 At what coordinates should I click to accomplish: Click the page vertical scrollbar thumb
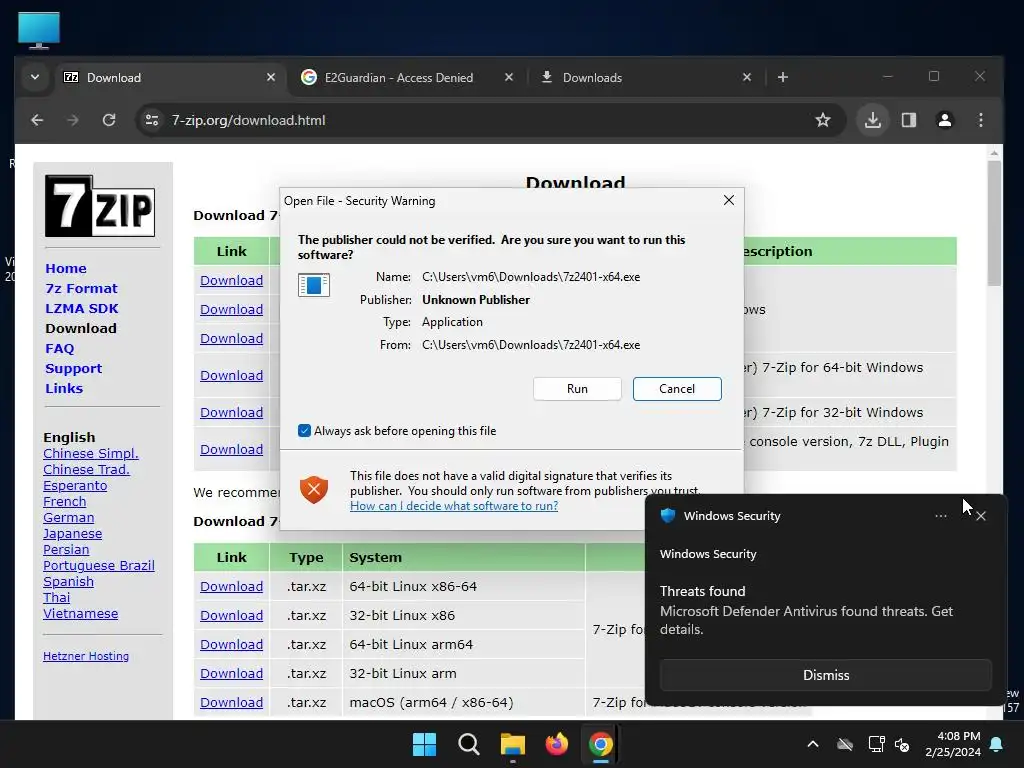tap(994, 223)
